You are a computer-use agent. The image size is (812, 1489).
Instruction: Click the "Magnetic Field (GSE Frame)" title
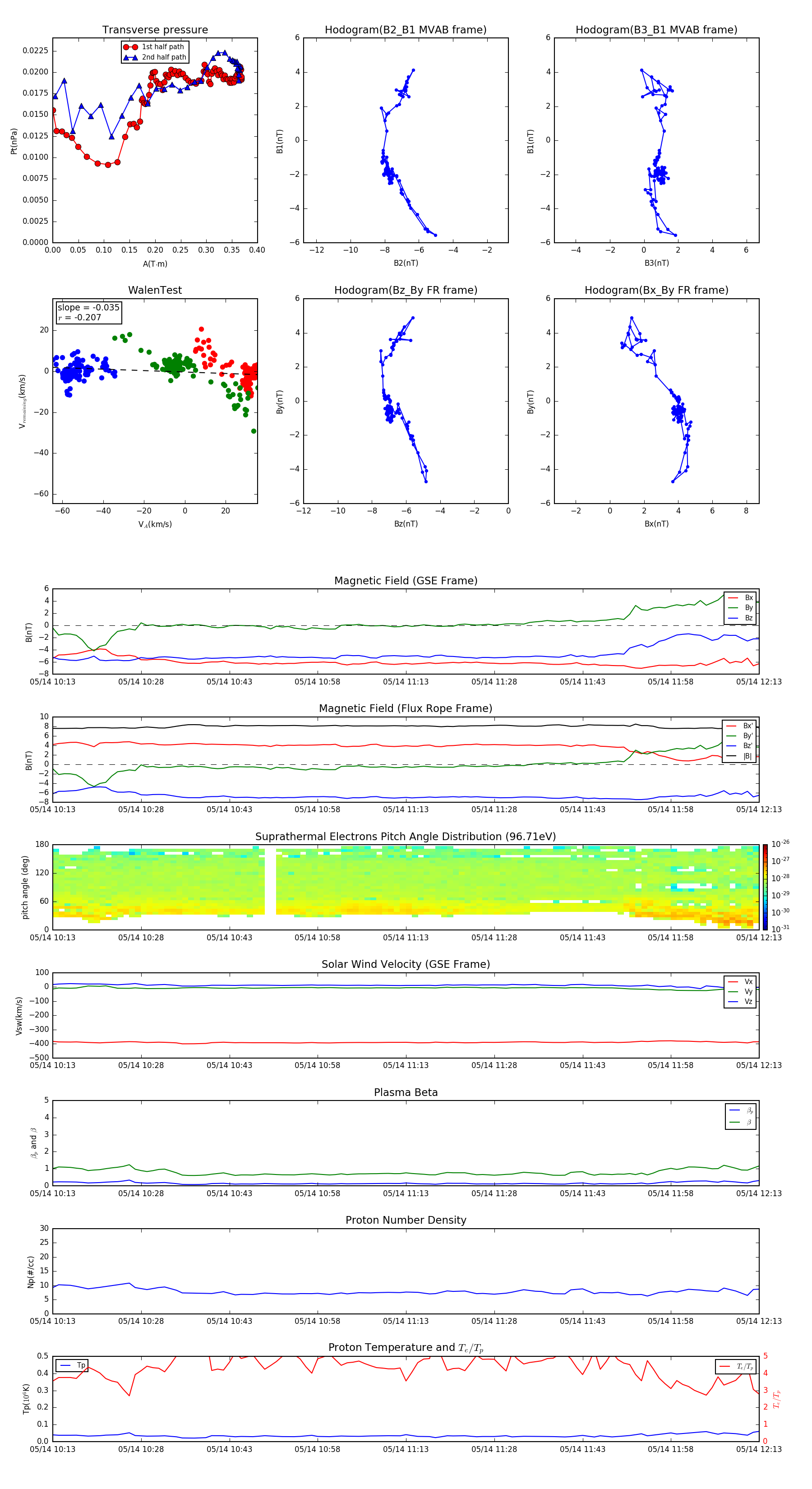(x=406, y=581)
